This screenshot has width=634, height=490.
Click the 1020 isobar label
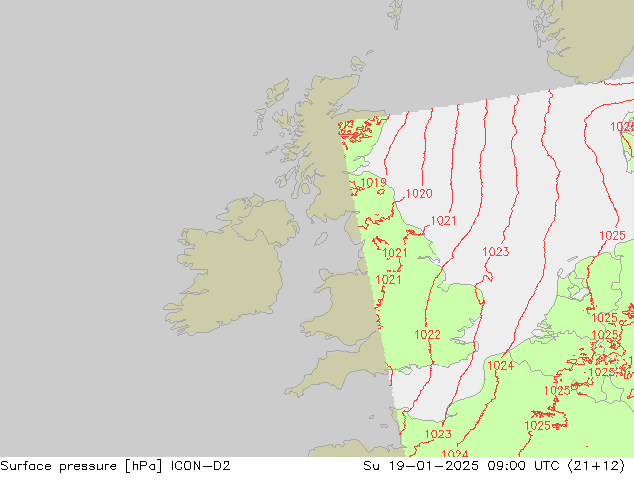click(x=419, y=194)
